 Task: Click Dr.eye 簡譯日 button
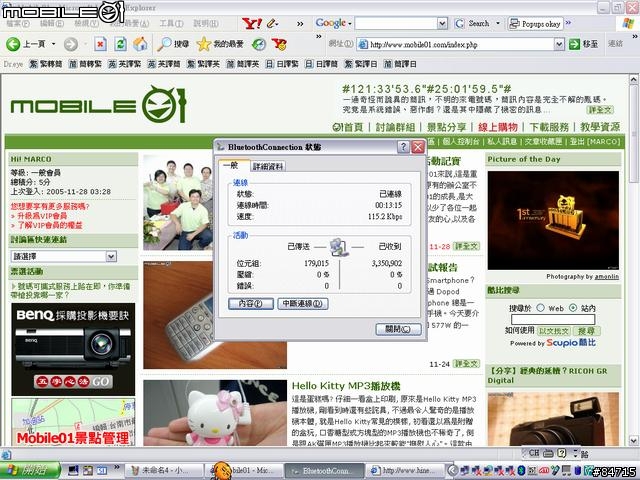[400, 64]
